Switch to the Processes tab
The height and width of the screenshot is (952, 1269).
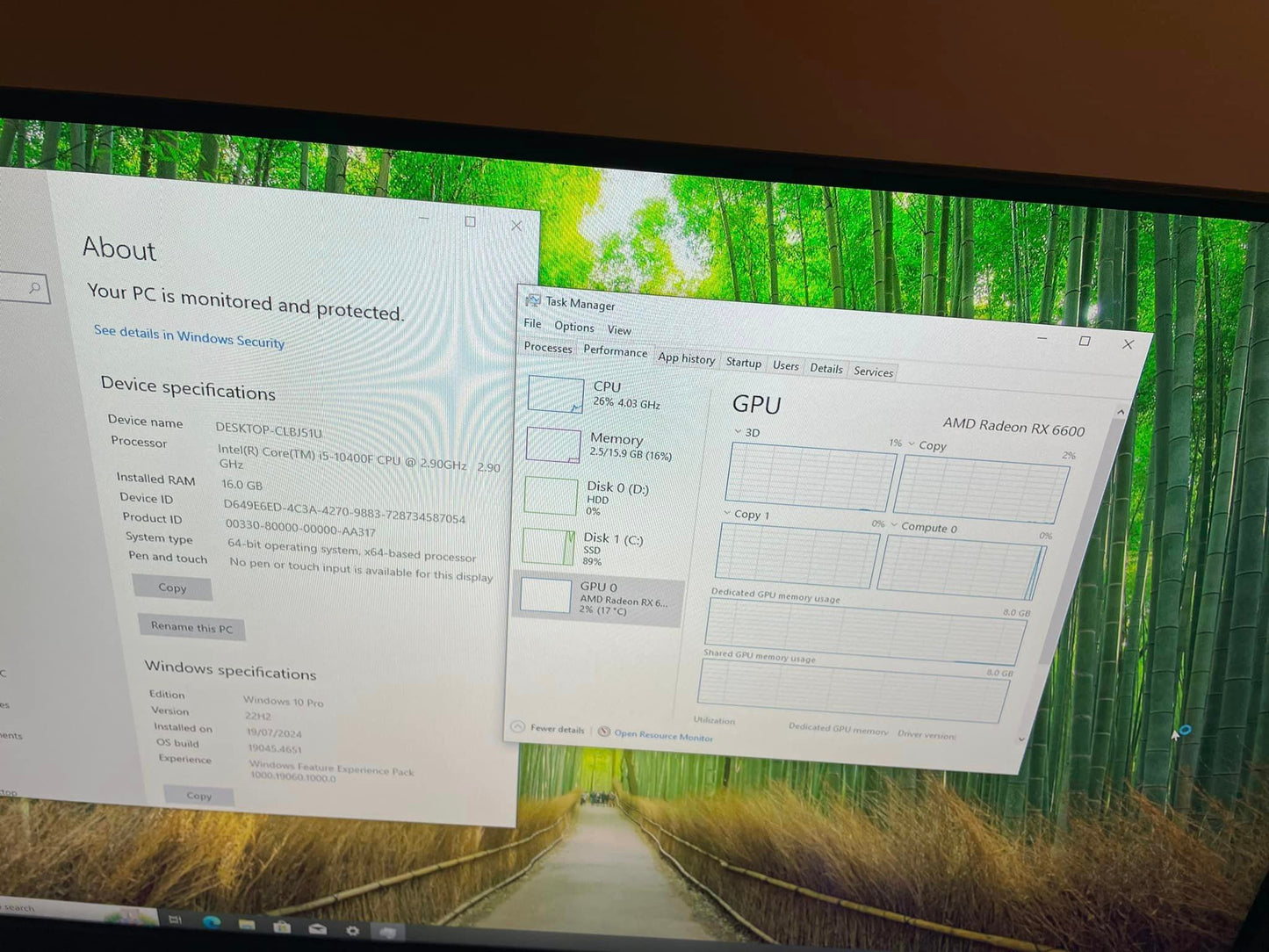click(547, 348)
